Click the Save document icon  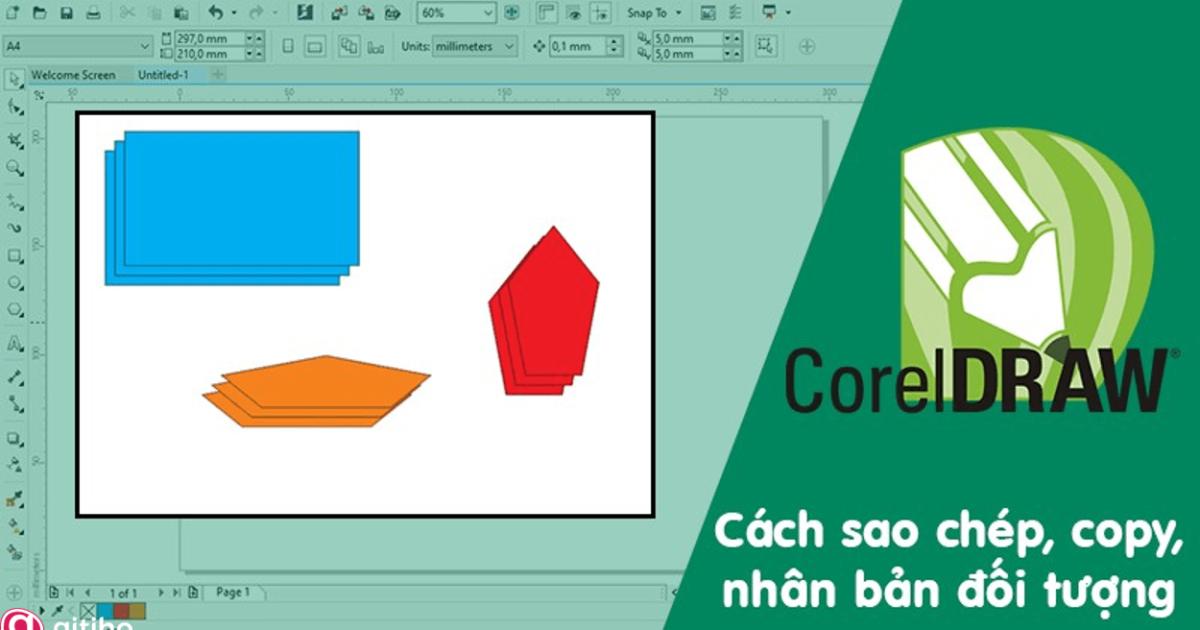tap(67, 13)
